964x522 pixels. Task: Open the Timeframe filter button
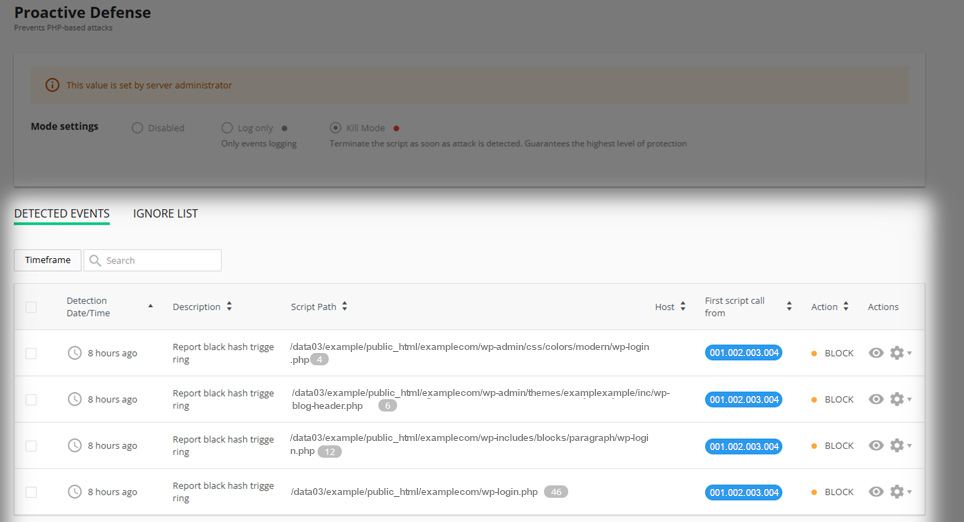47,260
